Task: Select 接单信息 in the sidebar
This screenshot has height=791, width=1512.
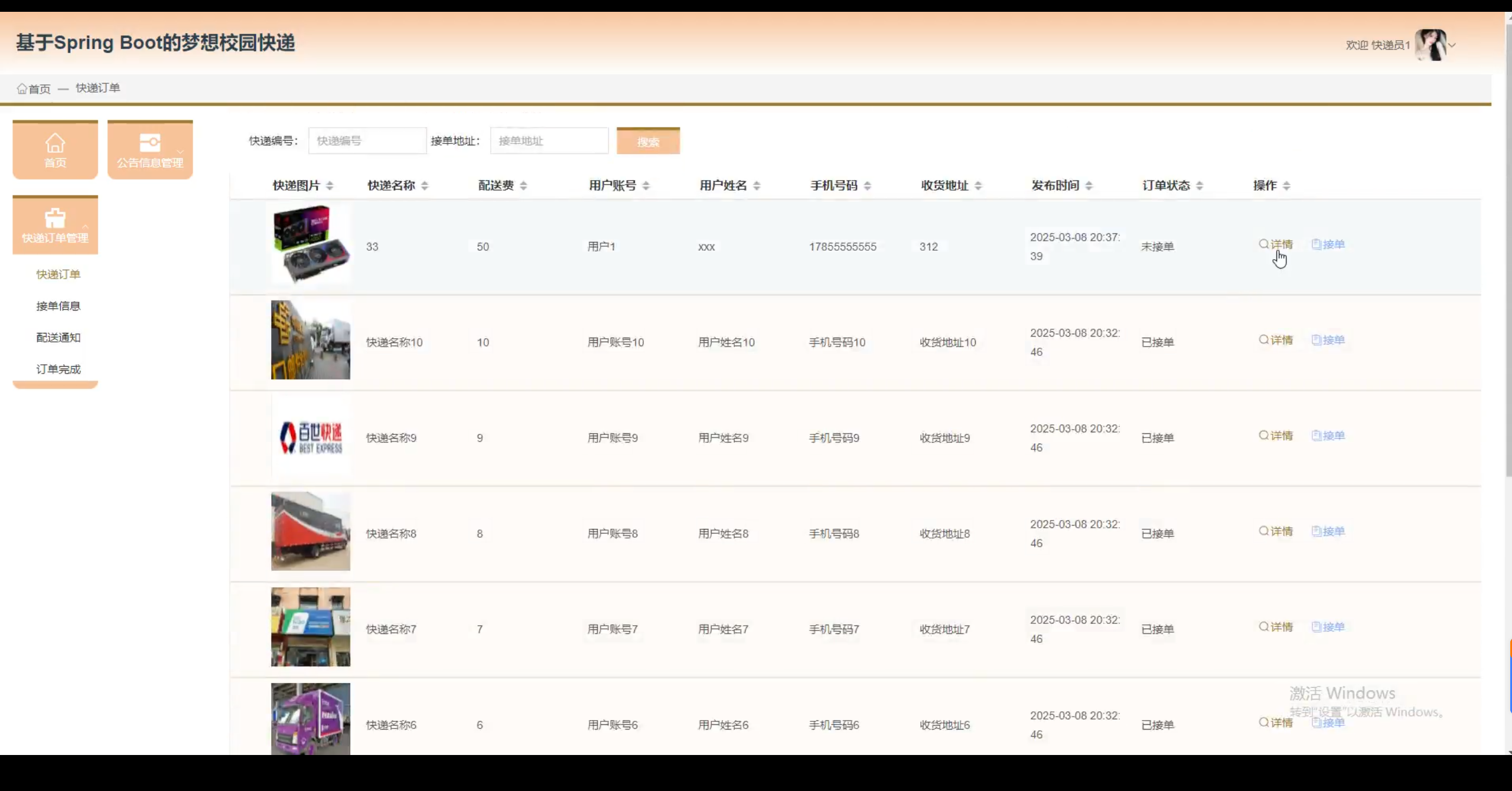Action: pos(58,306)
